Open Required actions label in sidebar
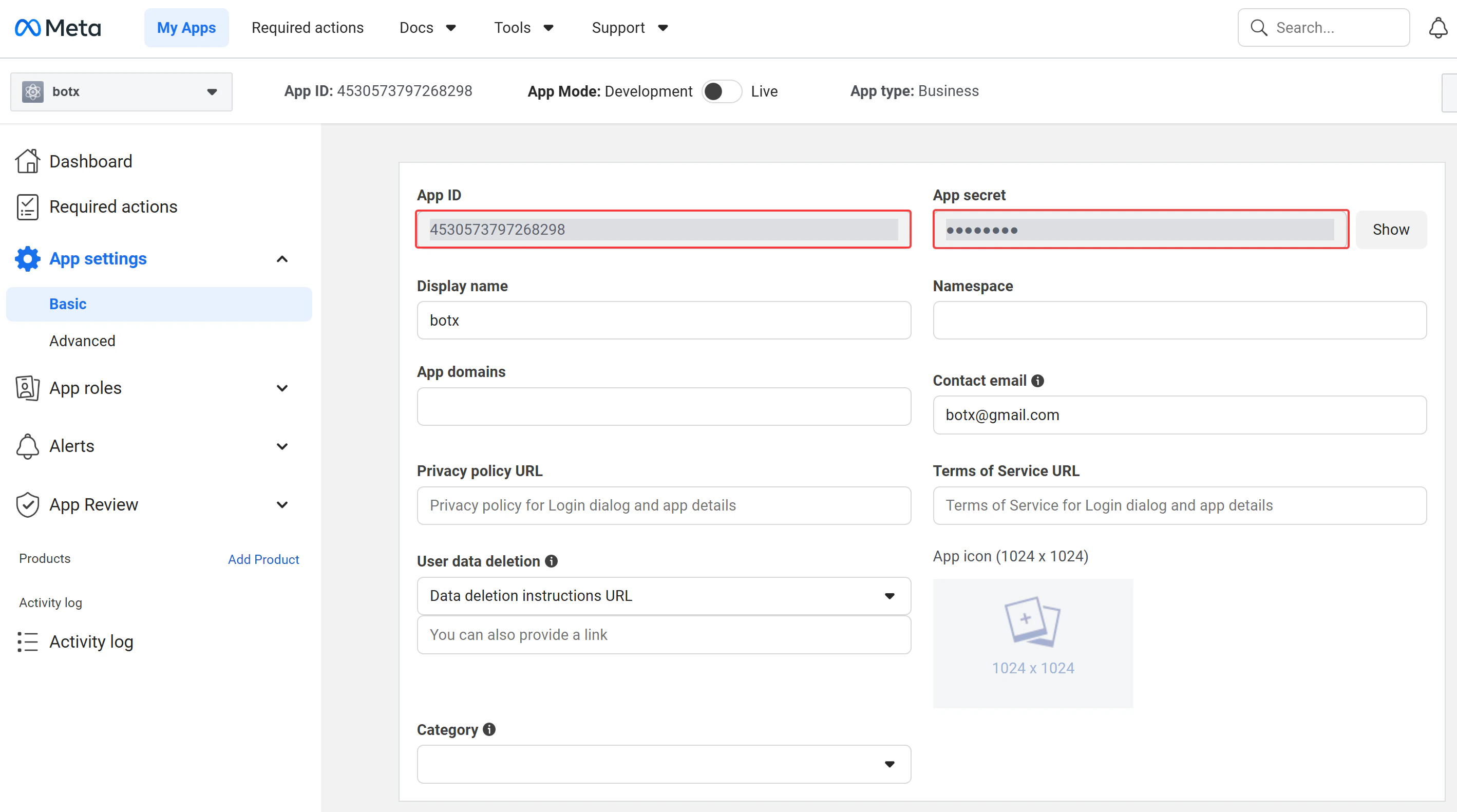This screenshot has height=812, width=1457. (113, 207)
